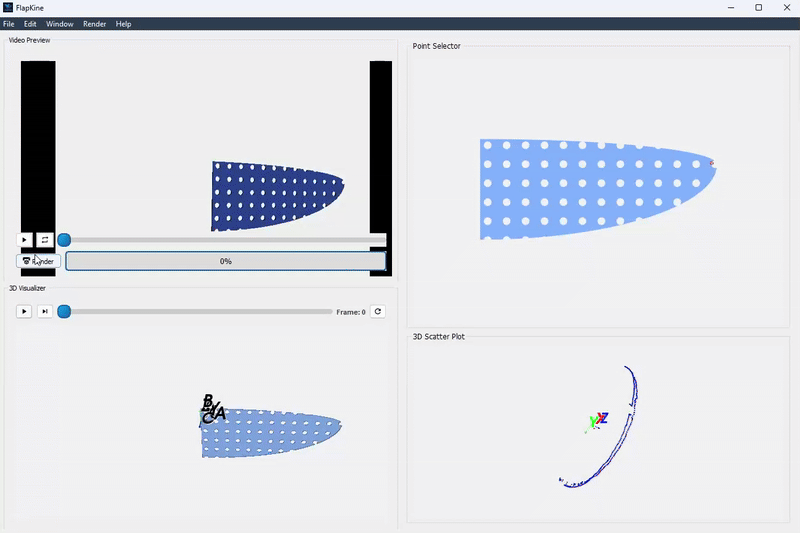
Task: Open the Edit menu
Action: pos(30,24)
